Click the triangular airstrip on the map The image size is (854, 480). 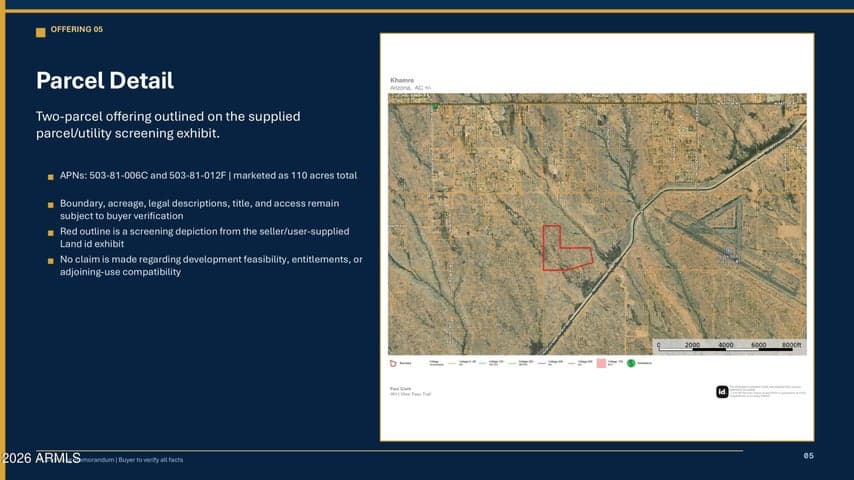coord(722,216)
